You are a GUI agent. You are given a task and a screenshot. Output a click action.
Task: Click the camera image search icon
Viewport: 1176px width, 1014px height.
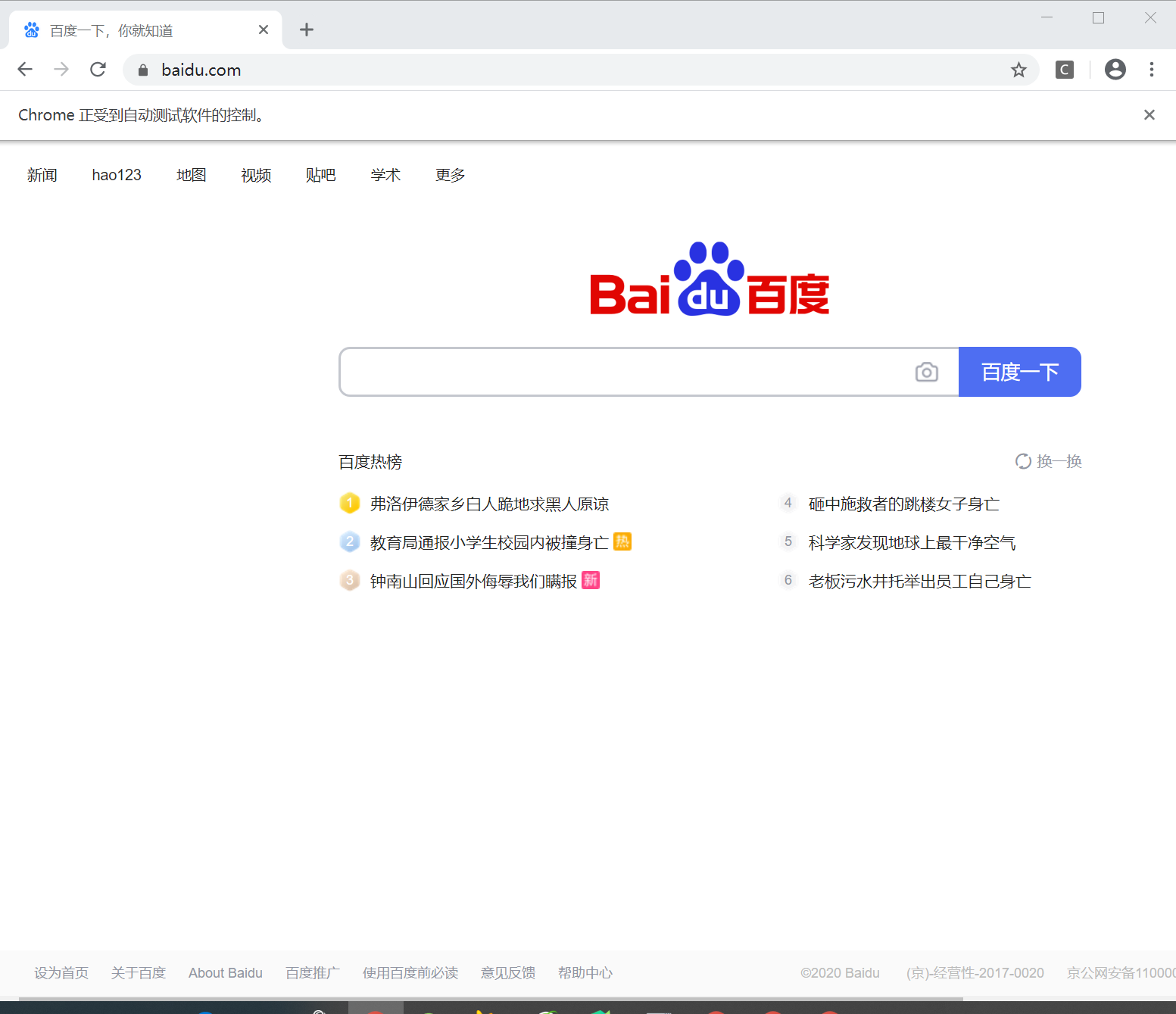click(926, 372)
